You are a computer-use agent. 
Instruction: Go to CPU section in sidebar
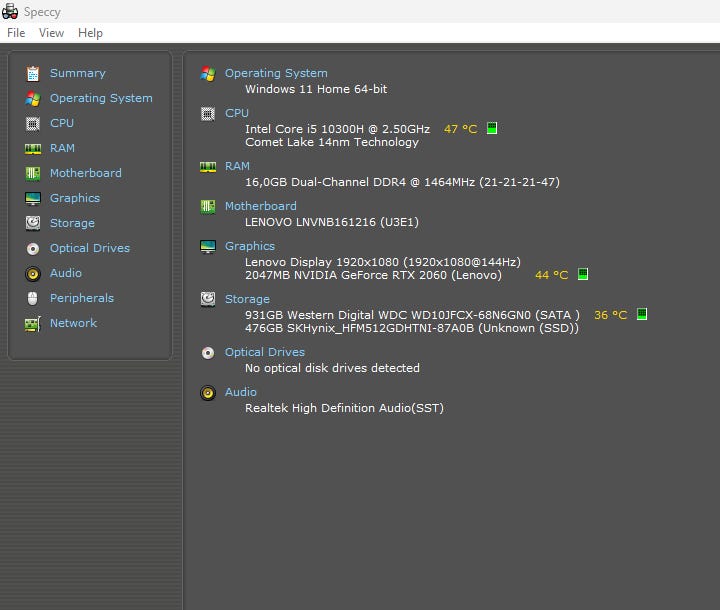click(62, 123)
